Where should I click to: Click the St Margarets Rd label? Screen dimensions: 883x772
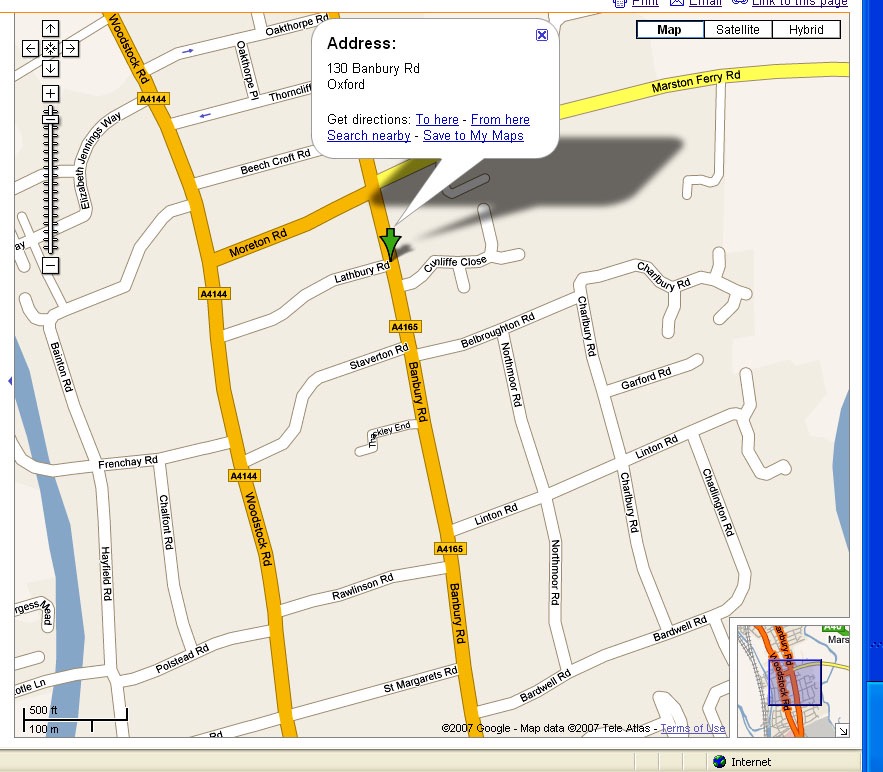tap(421, 680)
